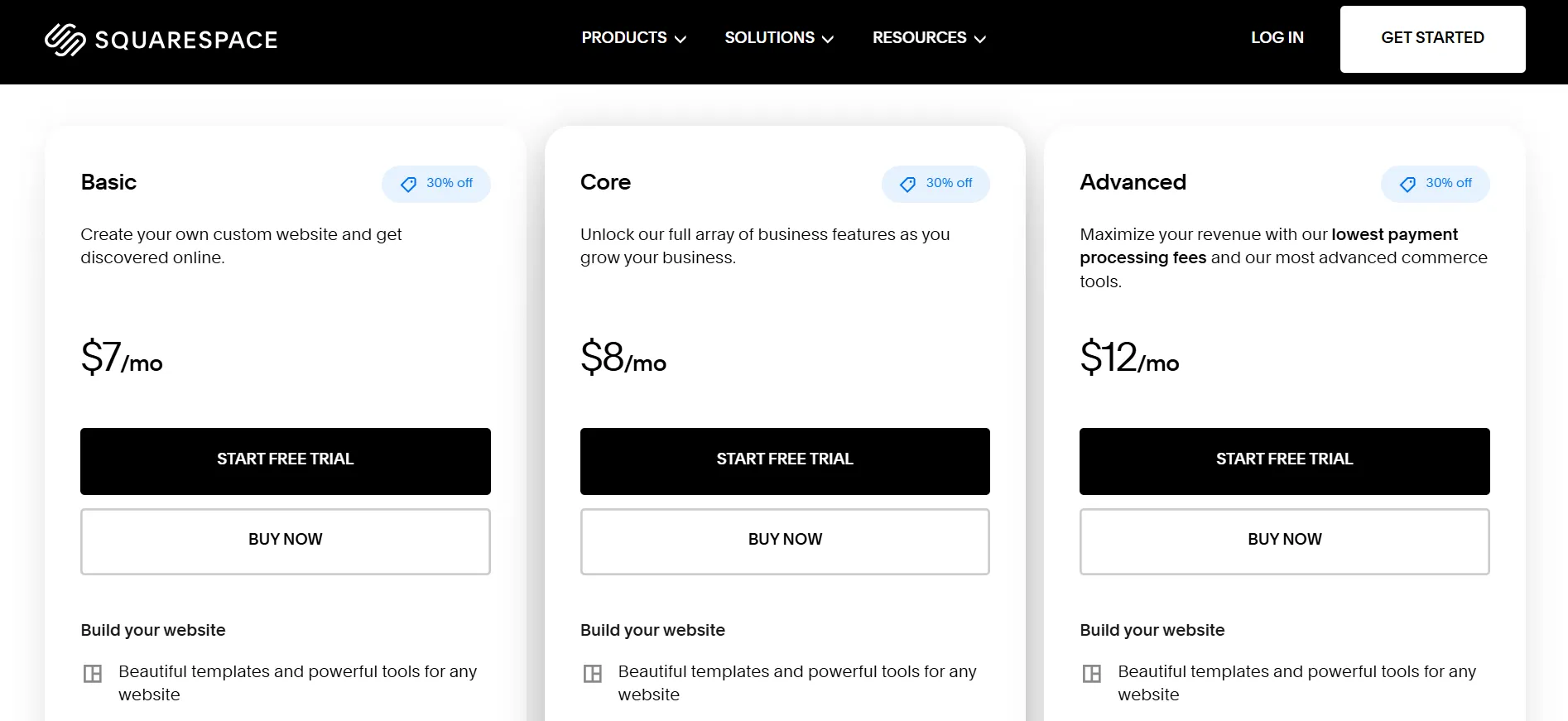Start free trial for Basic plan
1568x721 pixels.
(x=286, y=461)
